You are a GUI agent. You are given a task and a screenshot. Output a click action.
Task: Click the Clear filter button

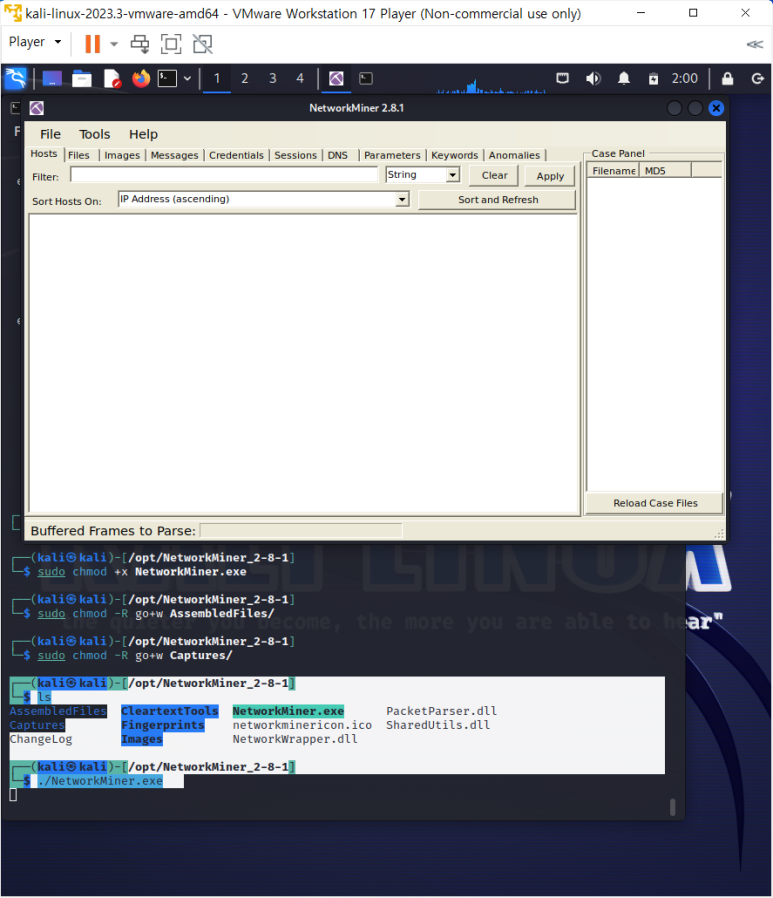coord(494,175)
